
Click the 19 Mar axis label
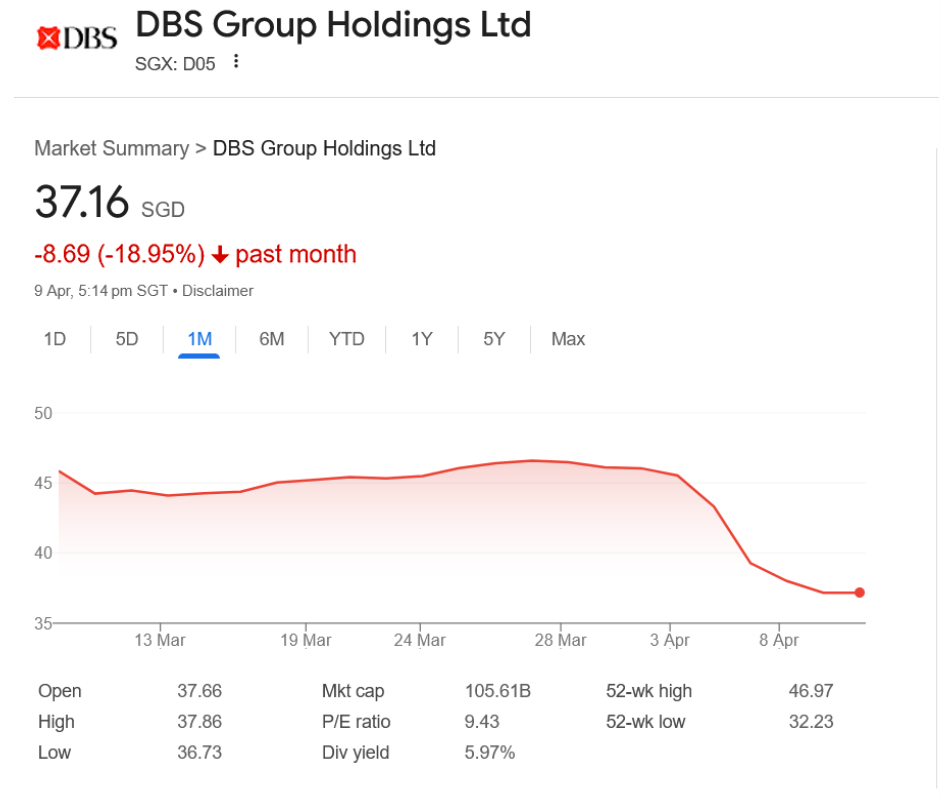click(306, 640)
